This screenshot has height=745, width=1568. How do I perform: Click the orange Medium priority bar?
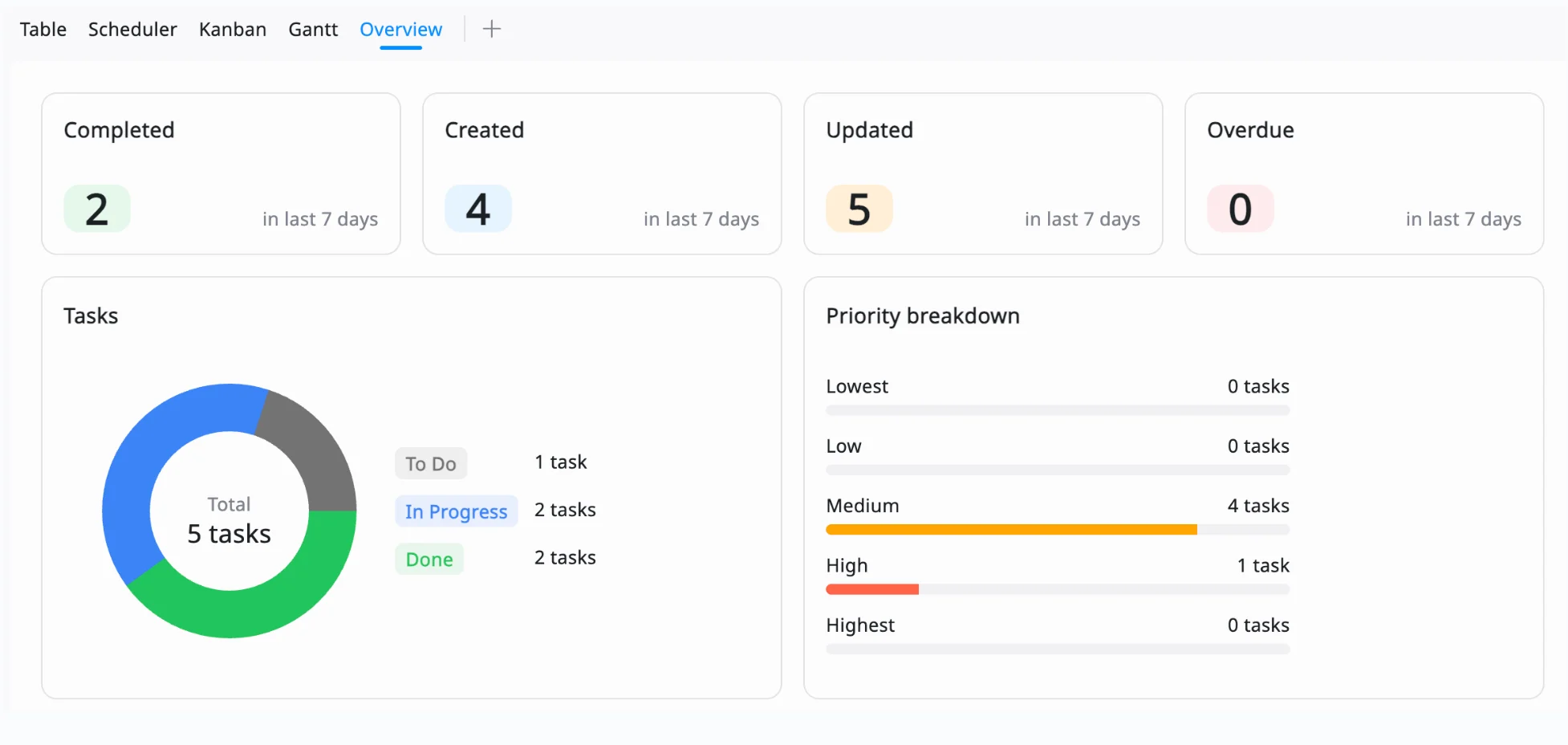(x=1011, y=530)
